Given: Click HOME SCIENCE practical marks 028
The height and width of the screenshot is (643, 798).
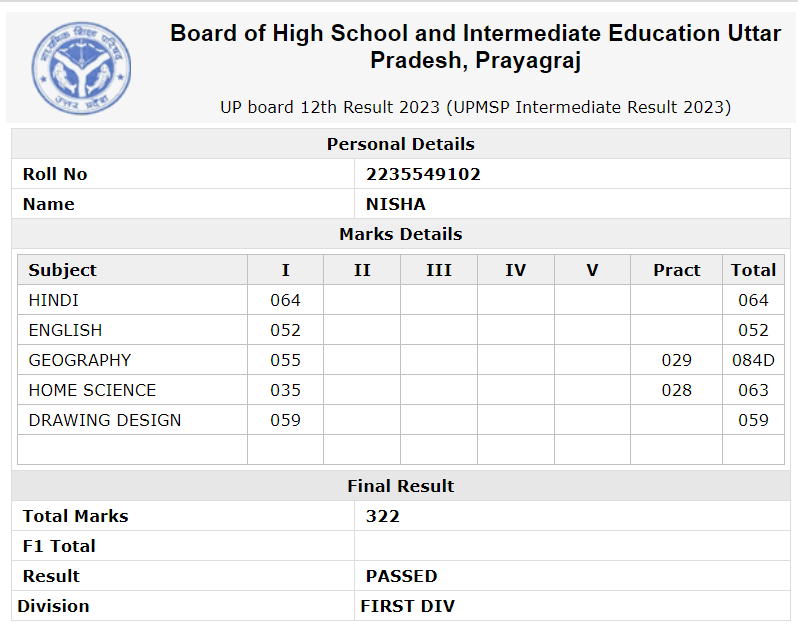Looking at the screenshot, I should 676,390.
